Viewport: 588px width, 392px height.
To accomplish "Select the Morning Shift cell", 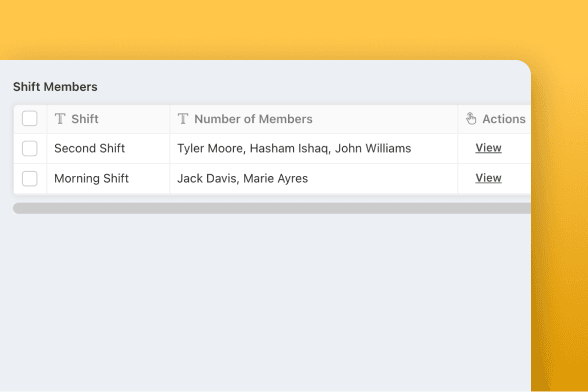I will [108, 179].
